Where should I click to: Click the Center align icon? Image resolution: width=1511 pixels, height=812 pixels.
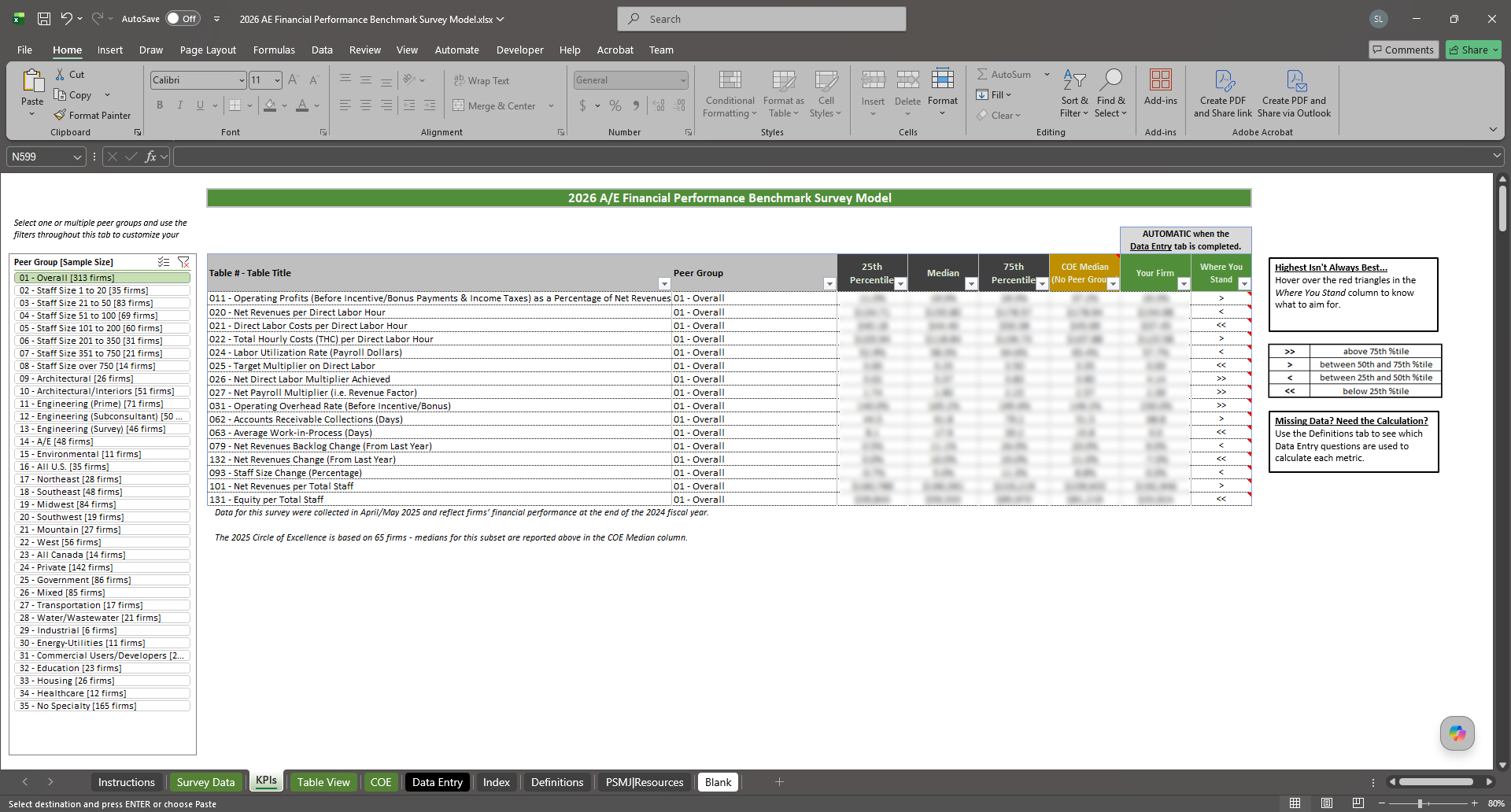[366, 105]
